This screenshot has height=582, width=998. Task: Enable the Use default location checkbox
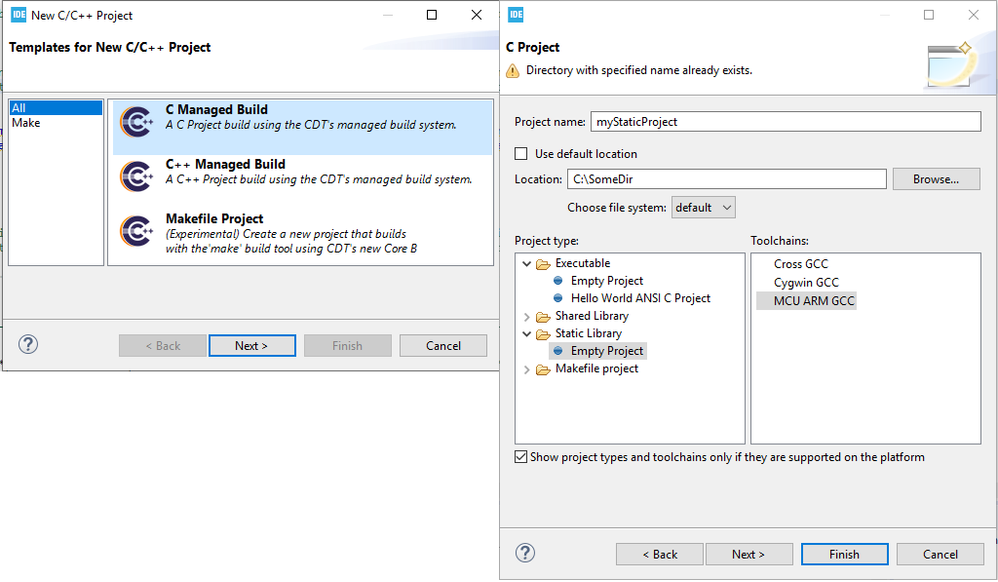pyautogui.click(x=521, y=154)
